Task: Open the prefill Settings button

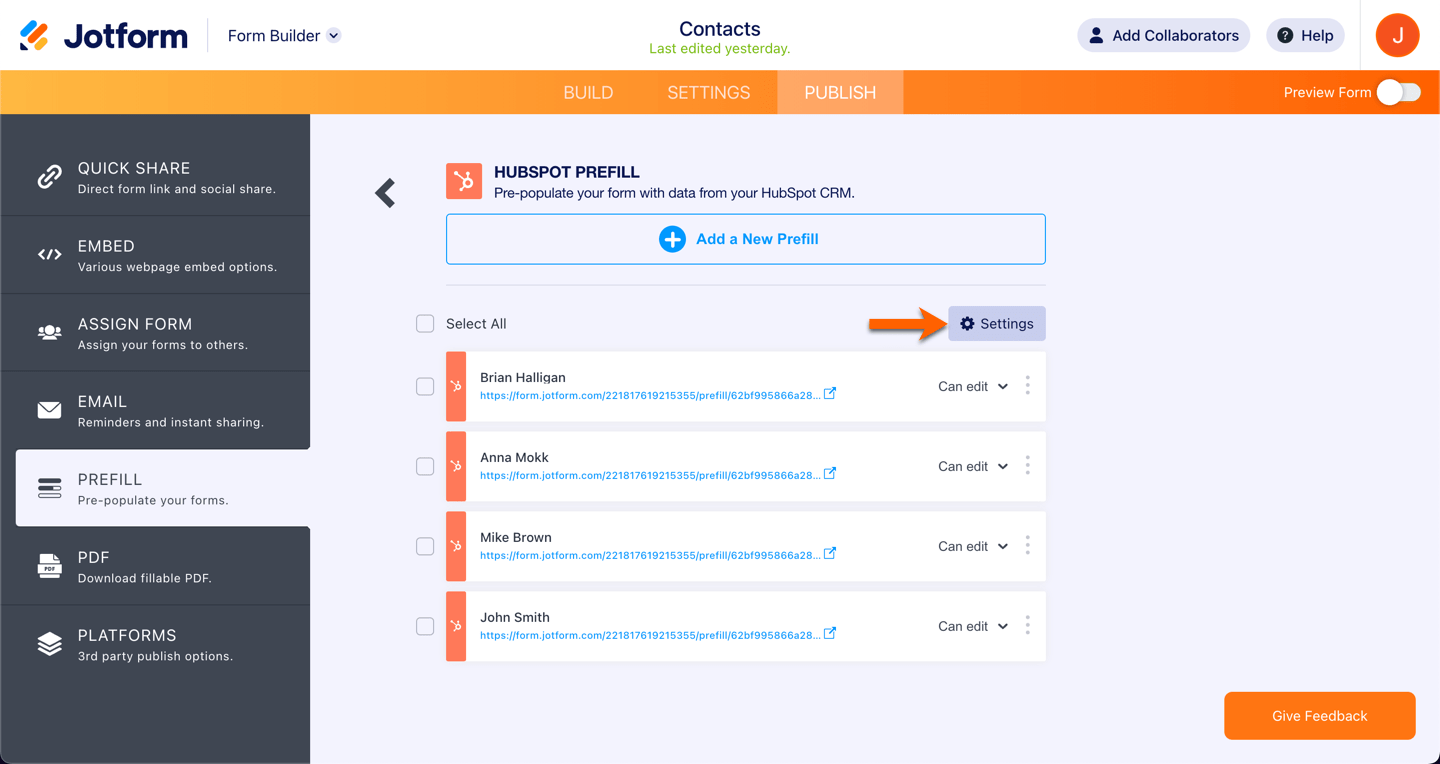Action: point(997,324)
